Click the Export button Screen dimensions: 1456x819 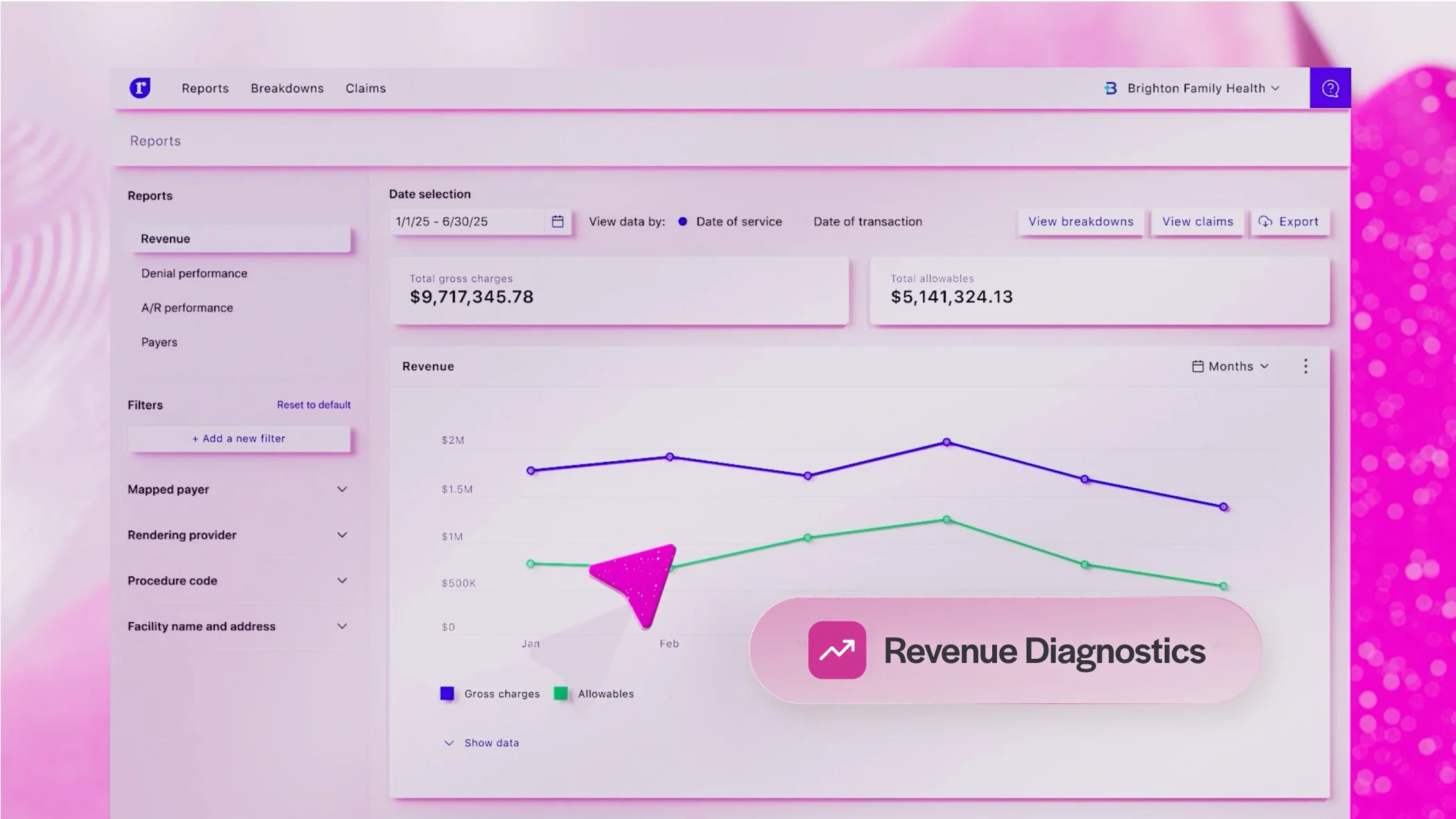point(1290,222)
